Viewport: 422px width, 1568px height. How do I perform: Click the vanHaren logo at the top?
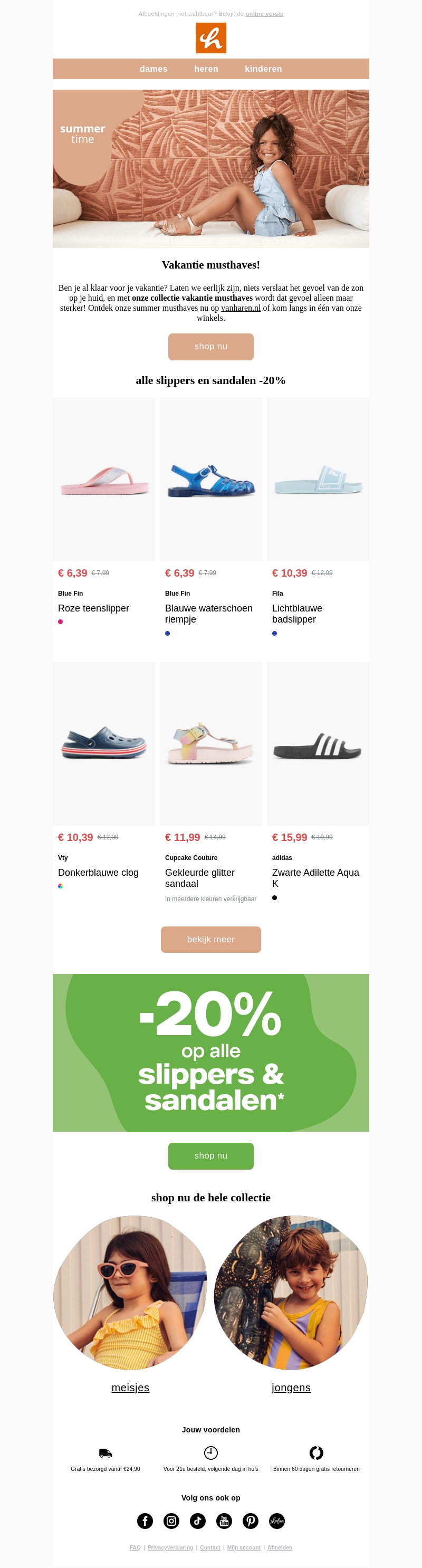click(x=210, y=38)
